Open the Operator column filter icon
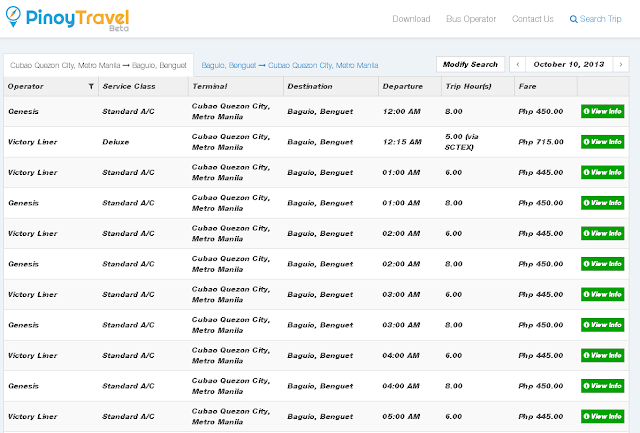 pyautogui.click(x=91, y=86)
